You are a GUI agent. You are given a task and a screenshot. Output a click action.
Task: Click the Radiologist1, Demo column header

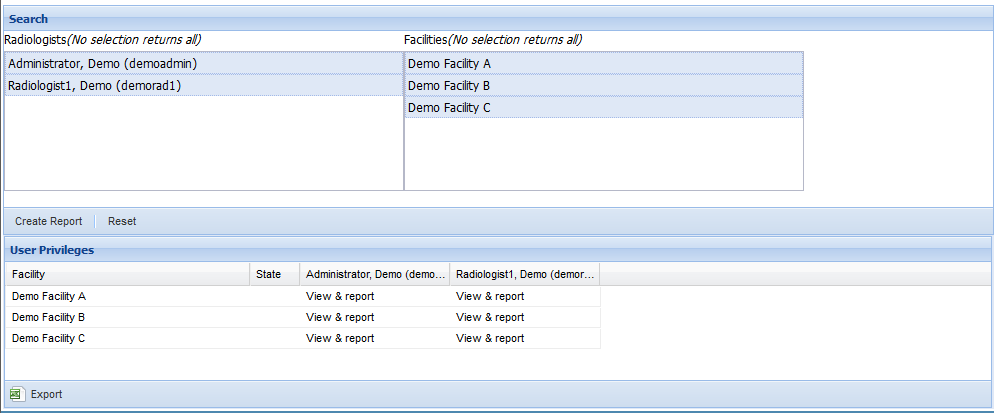click(x=525, y=274)
